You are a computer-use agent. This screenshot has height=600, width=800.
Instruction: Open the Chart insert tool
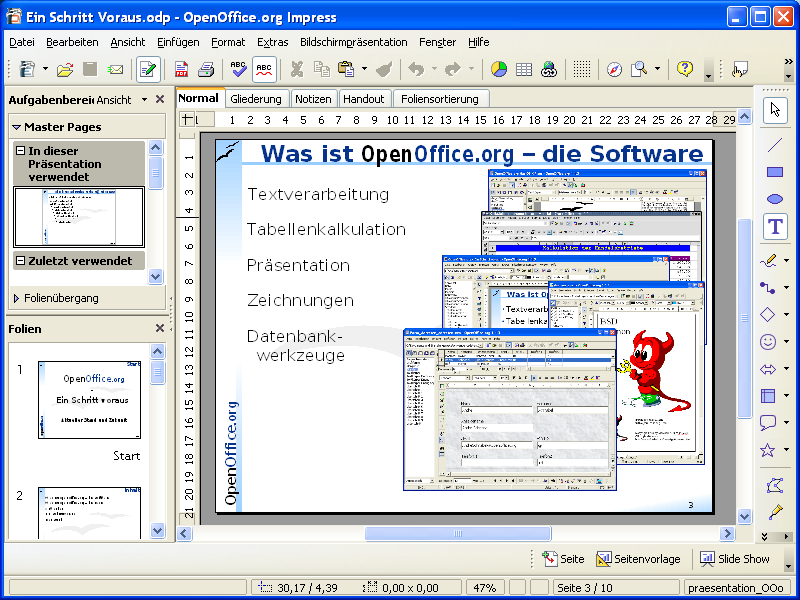(498, 69)
